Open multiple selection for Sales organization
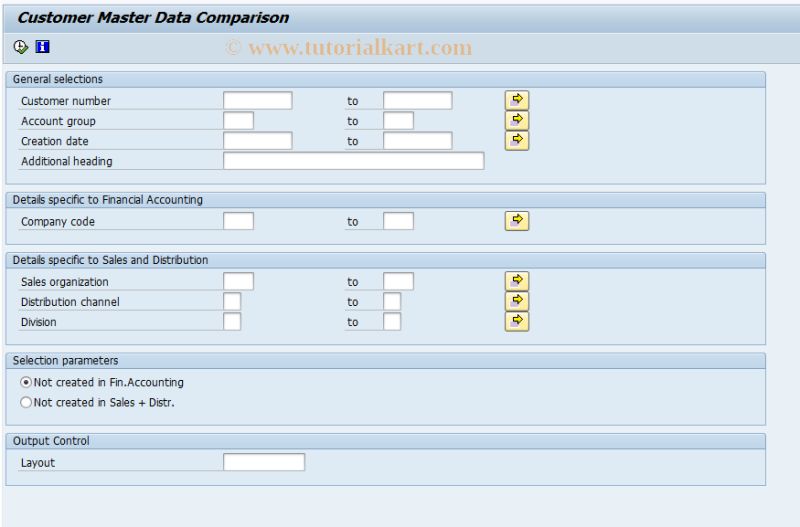The width and height of the screenshot is (800, 527). pyautogui.click(x=517, y=281)
